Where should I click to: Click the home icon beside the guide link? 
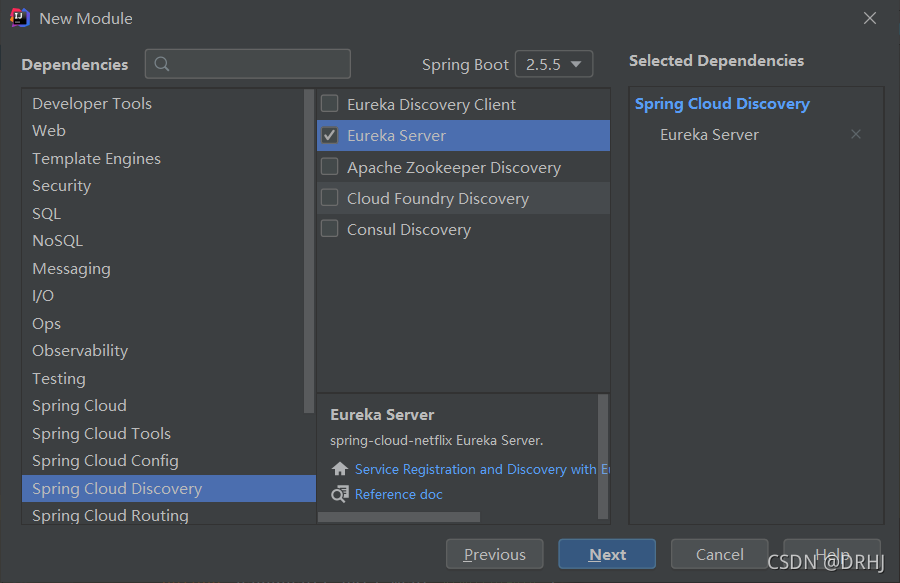[340, 469]
